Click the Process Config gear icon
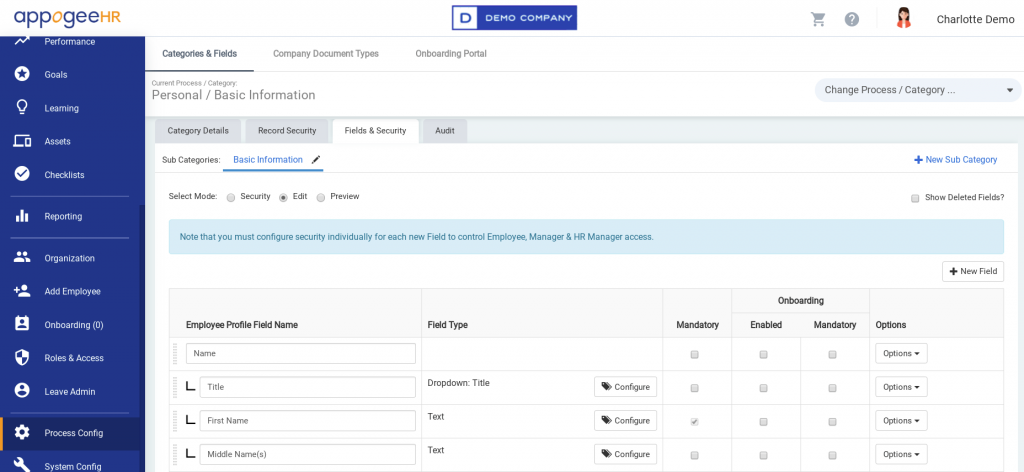This screenshot has width=1024, height=472. (22, 433)
